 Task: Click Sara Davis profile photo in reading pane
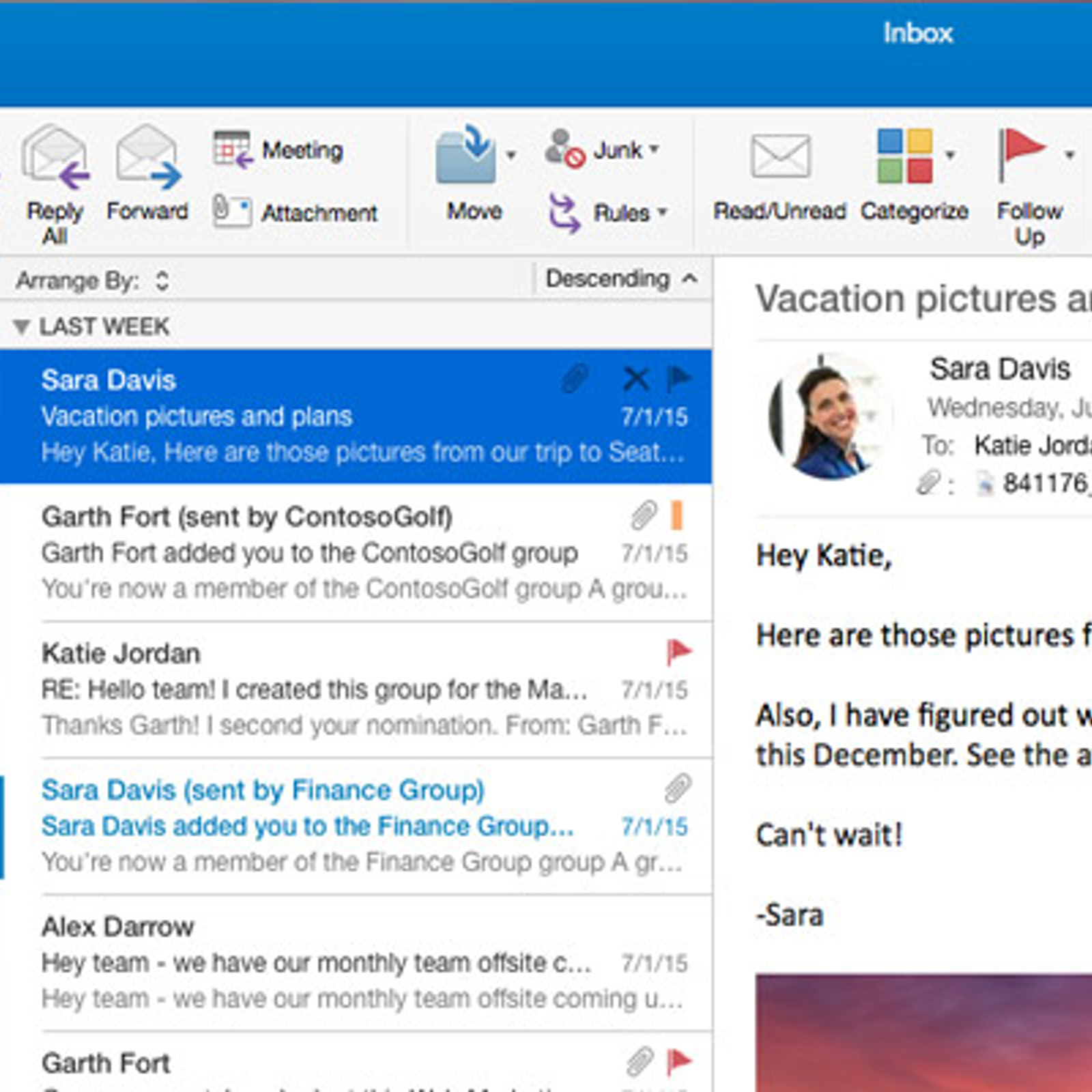coord(831,416)
